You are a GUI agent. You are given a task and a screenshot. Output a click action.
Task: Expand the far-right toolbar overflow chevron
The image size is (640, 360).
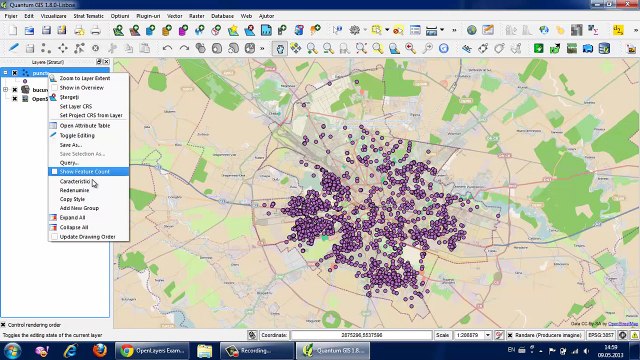[636, 30]
